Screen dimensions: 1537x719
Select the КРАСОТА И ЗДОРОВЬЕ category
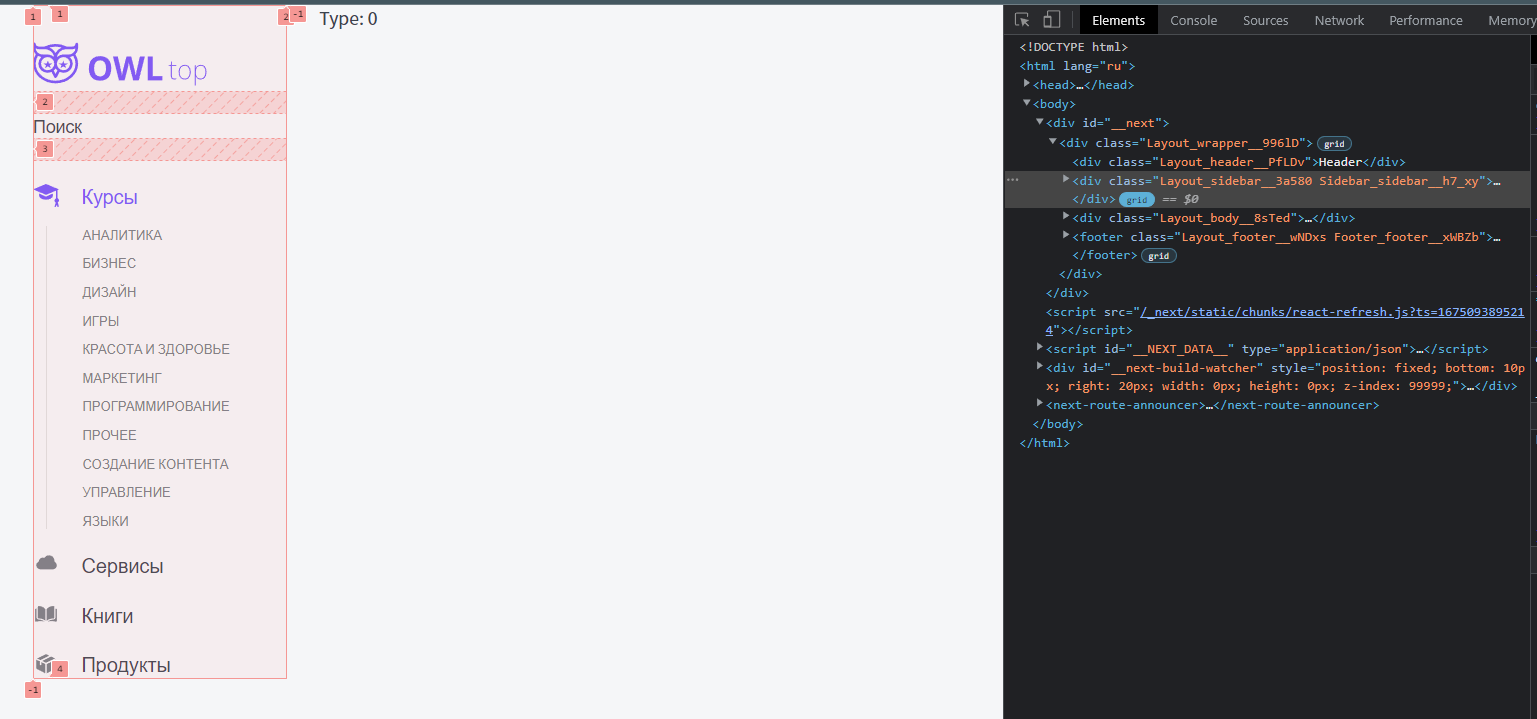[x=156, y=349]
